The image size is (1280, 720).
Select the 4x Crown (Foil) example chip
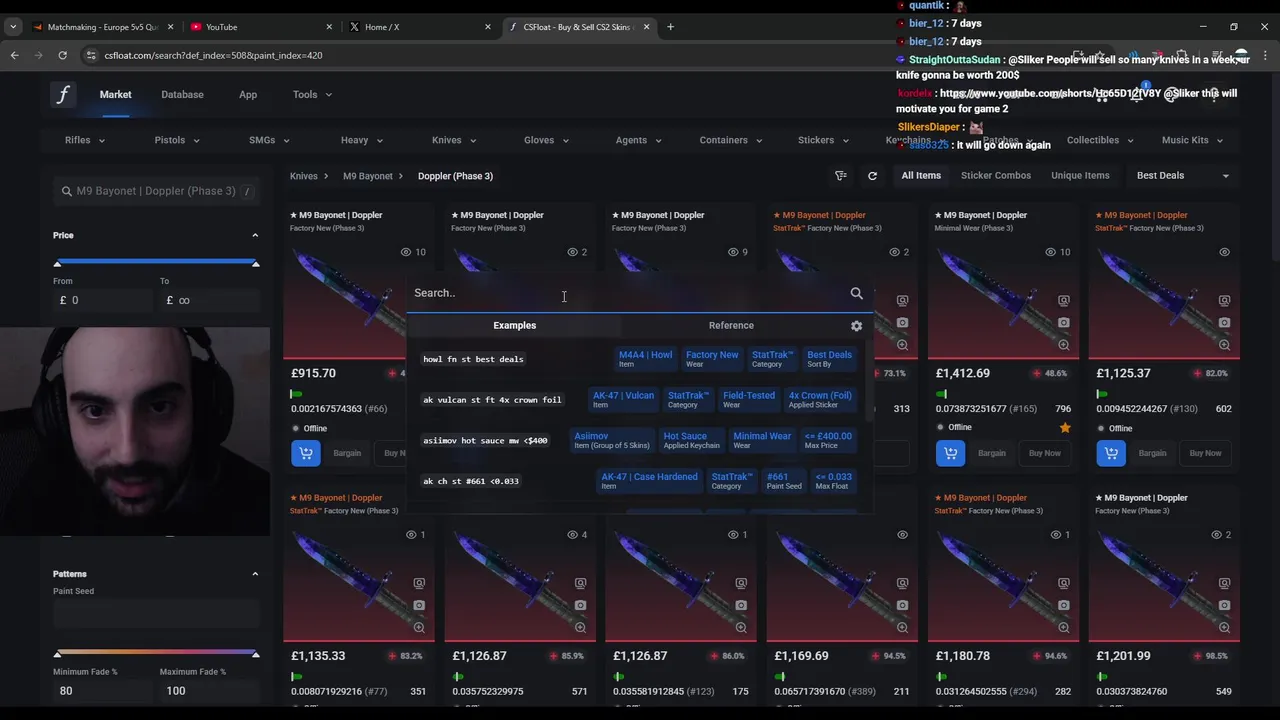820,399
